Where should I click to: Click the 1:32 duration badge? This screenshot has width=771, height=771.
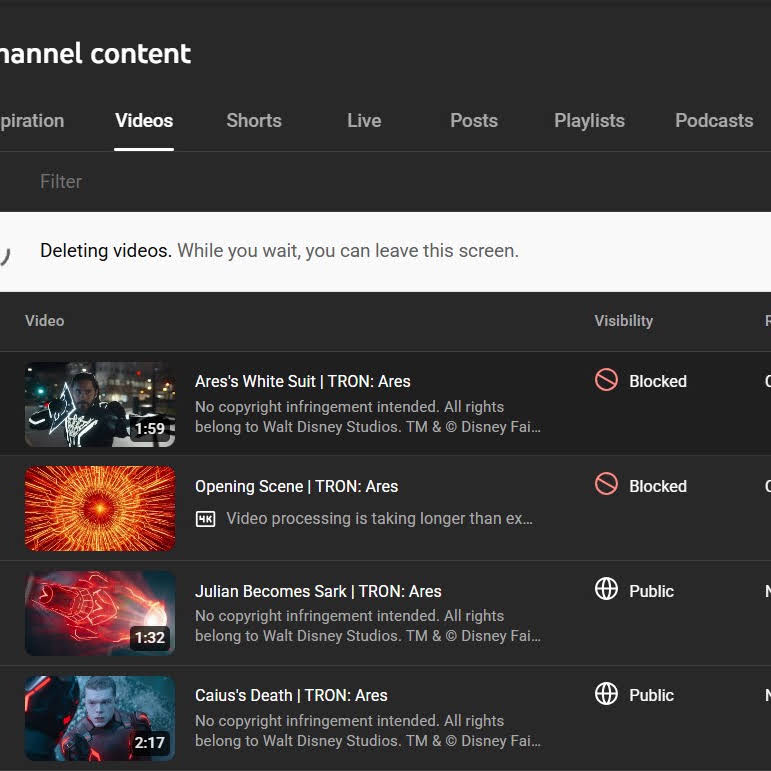pyautogui.click(x=150, y=638)
